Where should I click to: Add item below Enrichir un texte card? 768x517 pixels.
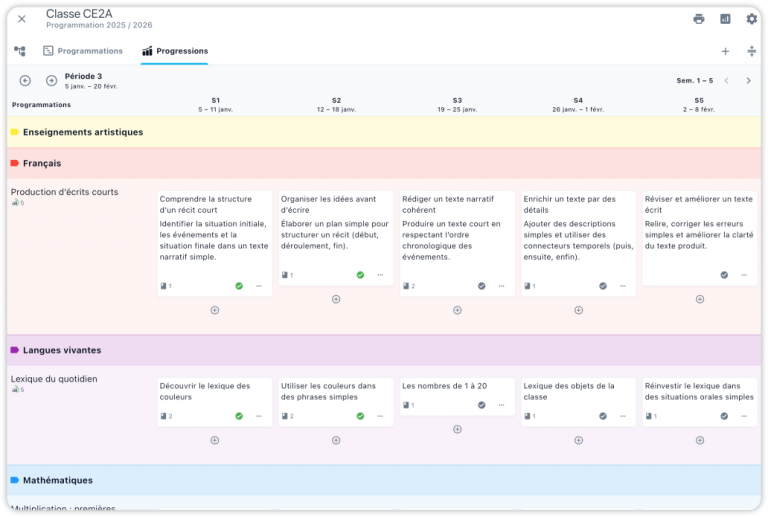(578, 310)
